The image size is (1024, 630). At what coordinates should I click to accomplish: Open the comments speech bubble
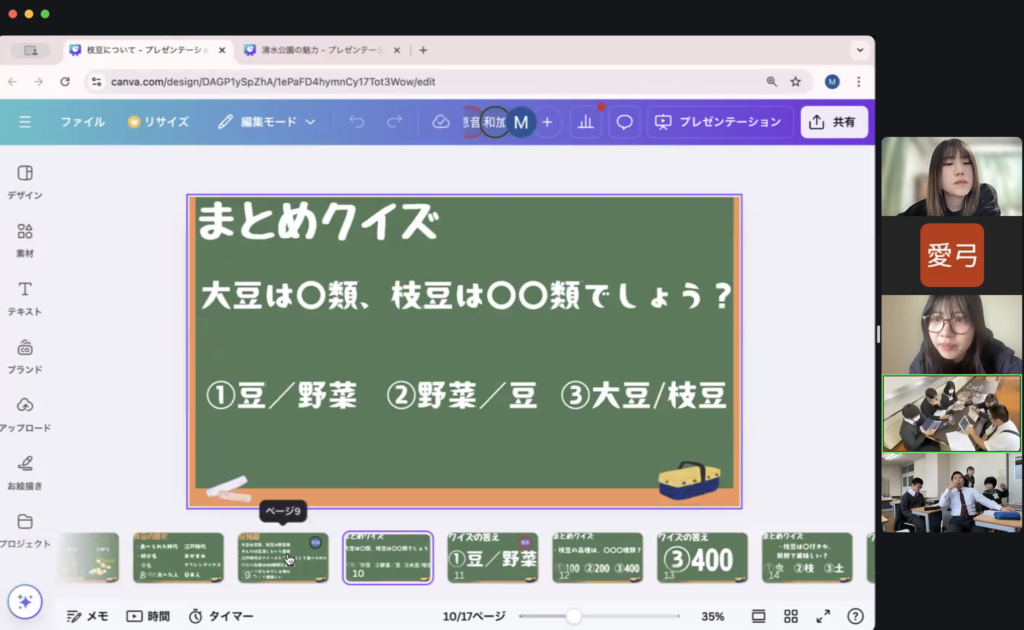pyautogui.click(x=624, y=122)
